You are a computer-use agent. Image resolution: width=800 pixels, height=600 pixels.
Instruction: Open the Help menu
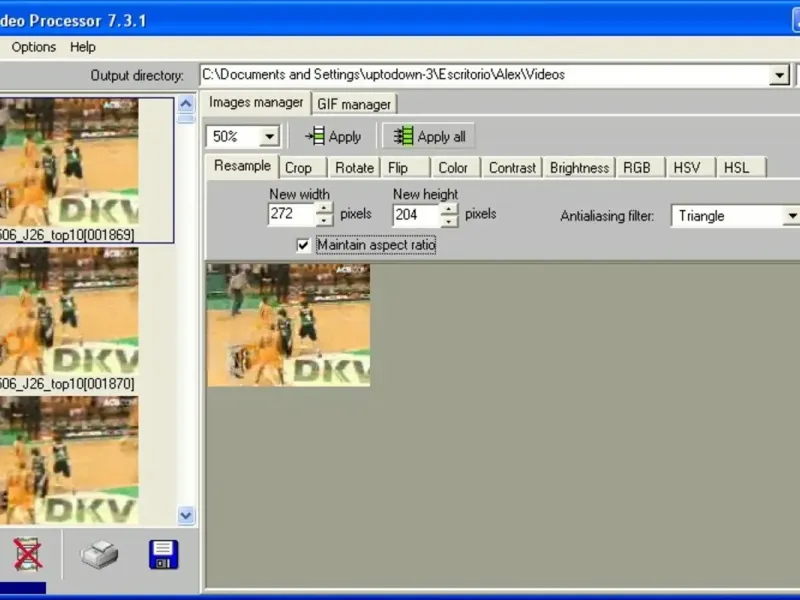(83, 47)
